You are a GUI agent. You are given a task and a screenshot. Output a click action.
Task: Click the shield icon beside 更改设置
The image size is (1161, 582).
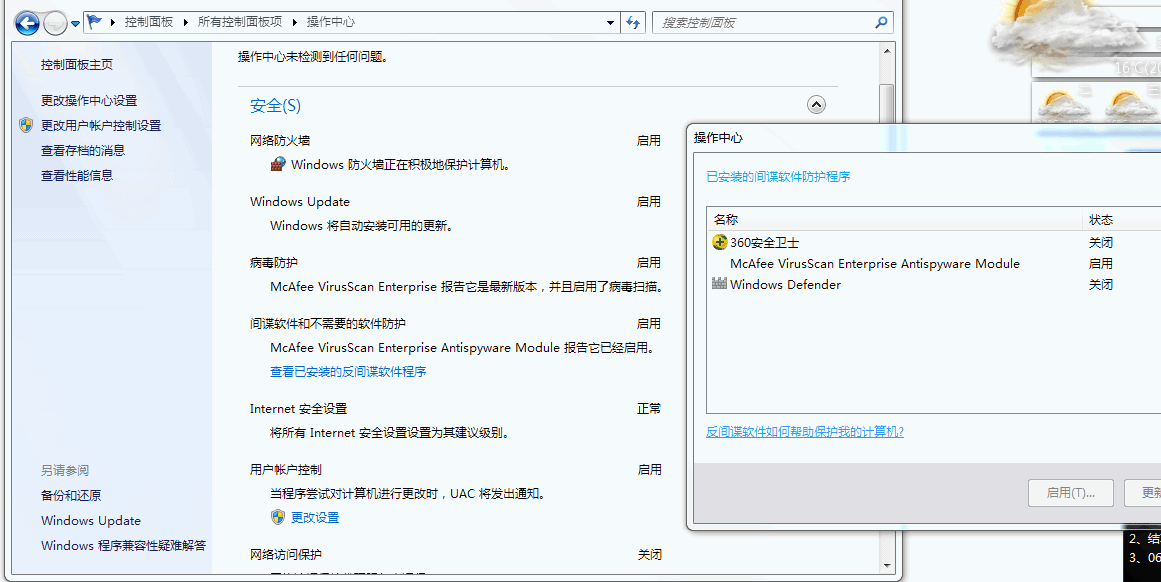click(278, 517)
